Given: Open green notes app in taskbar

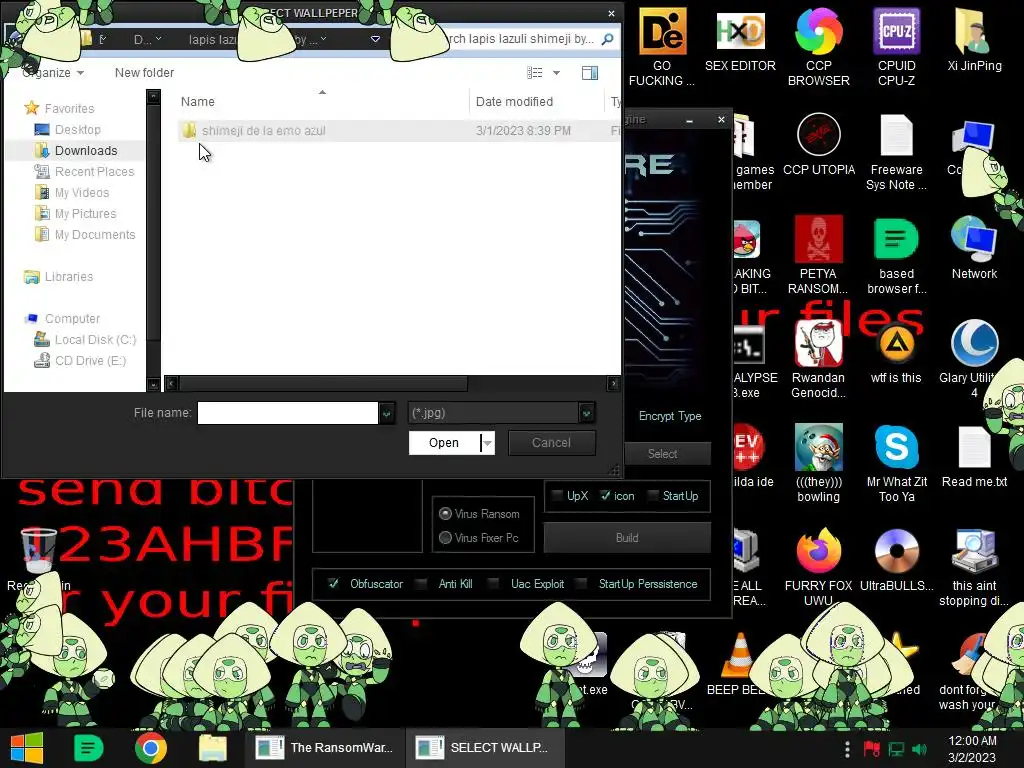Looking at the screenshot, I should coord(88,748).
